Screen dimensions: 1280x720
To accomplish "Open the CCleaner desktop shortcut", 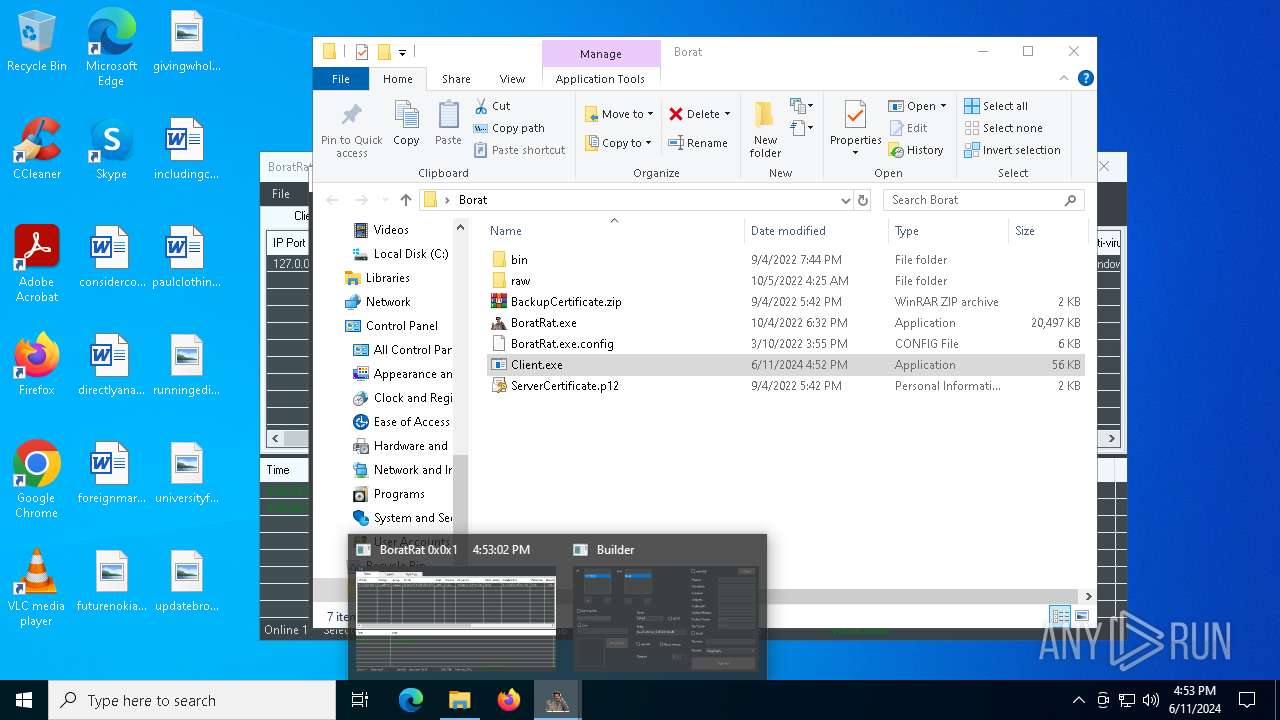I will pos(37,148).
